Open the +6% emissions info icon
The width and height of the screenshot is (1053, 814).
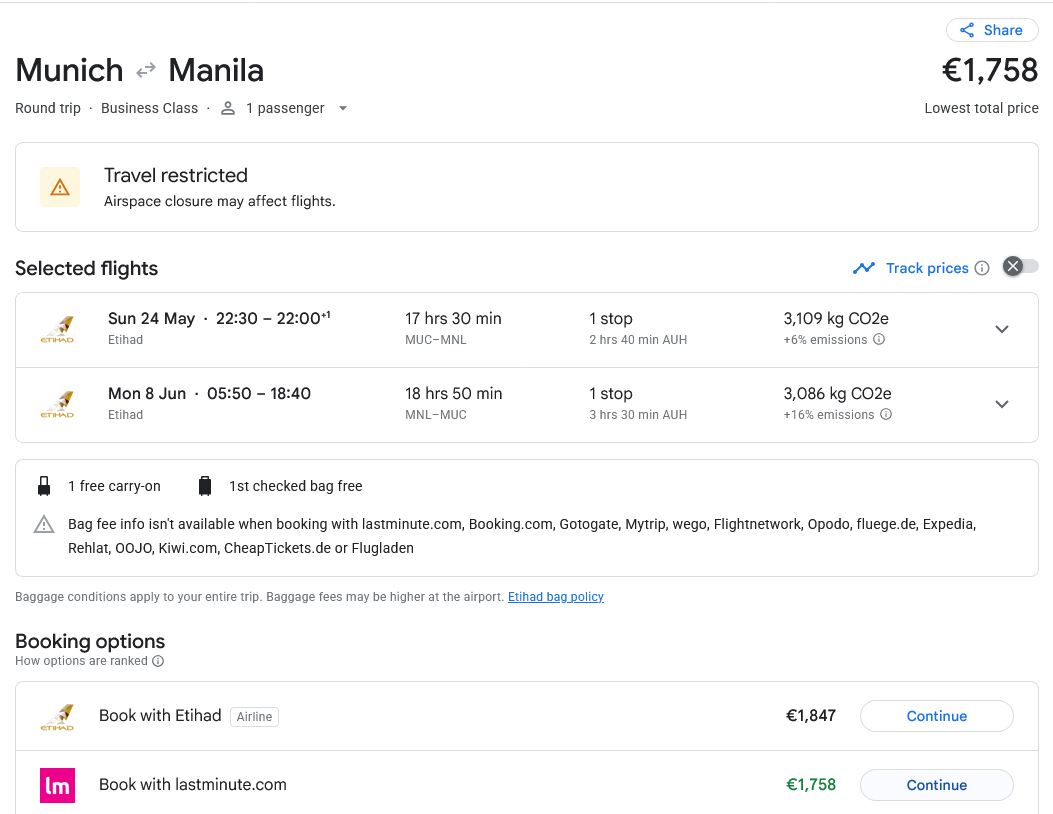878,339
